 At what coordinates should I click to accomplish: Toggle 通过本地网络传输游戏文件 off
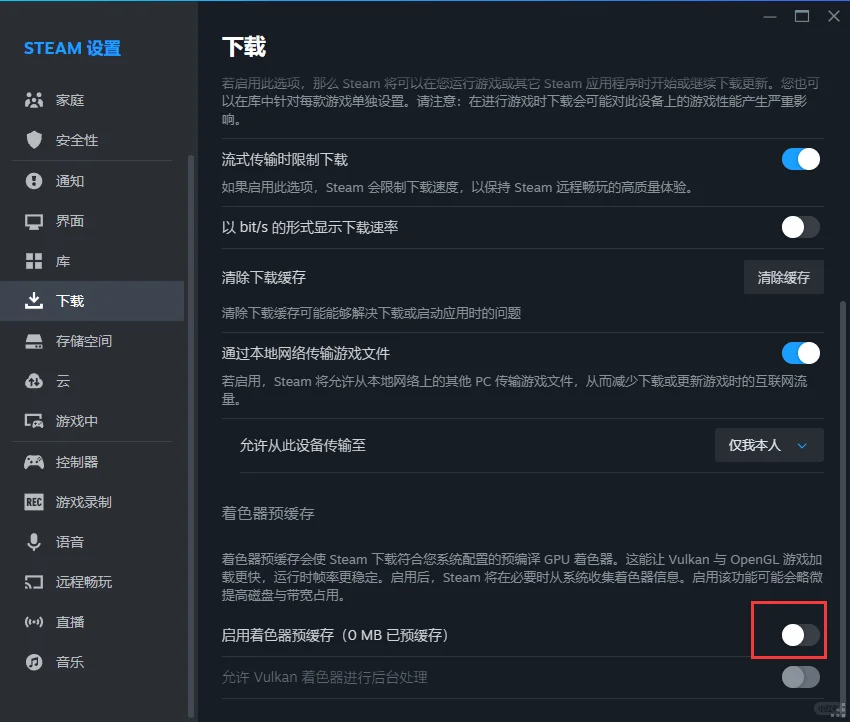[800, 353]
